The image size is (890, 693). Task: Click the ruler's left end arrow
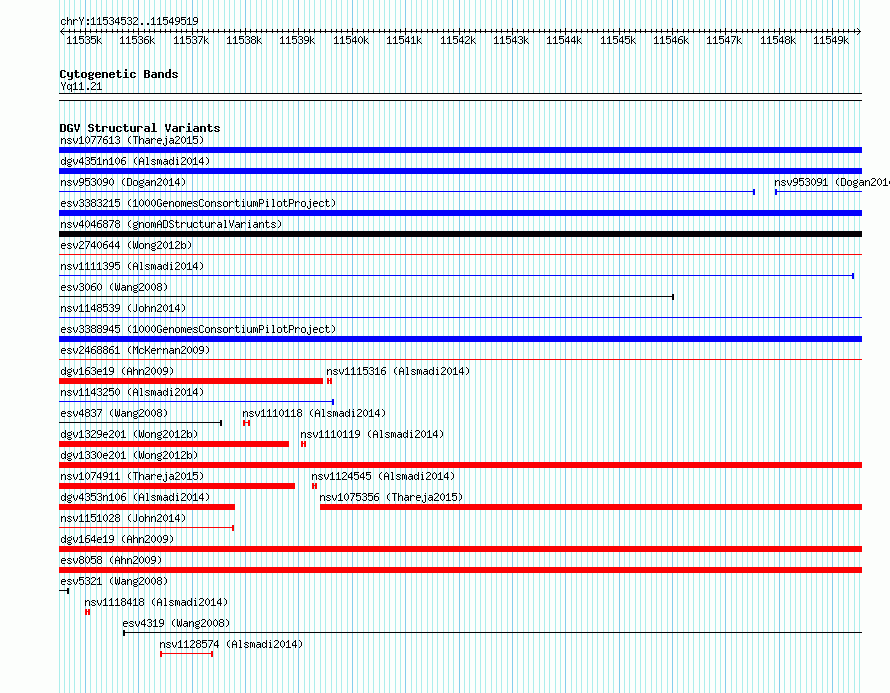click(x=62, y=31)
